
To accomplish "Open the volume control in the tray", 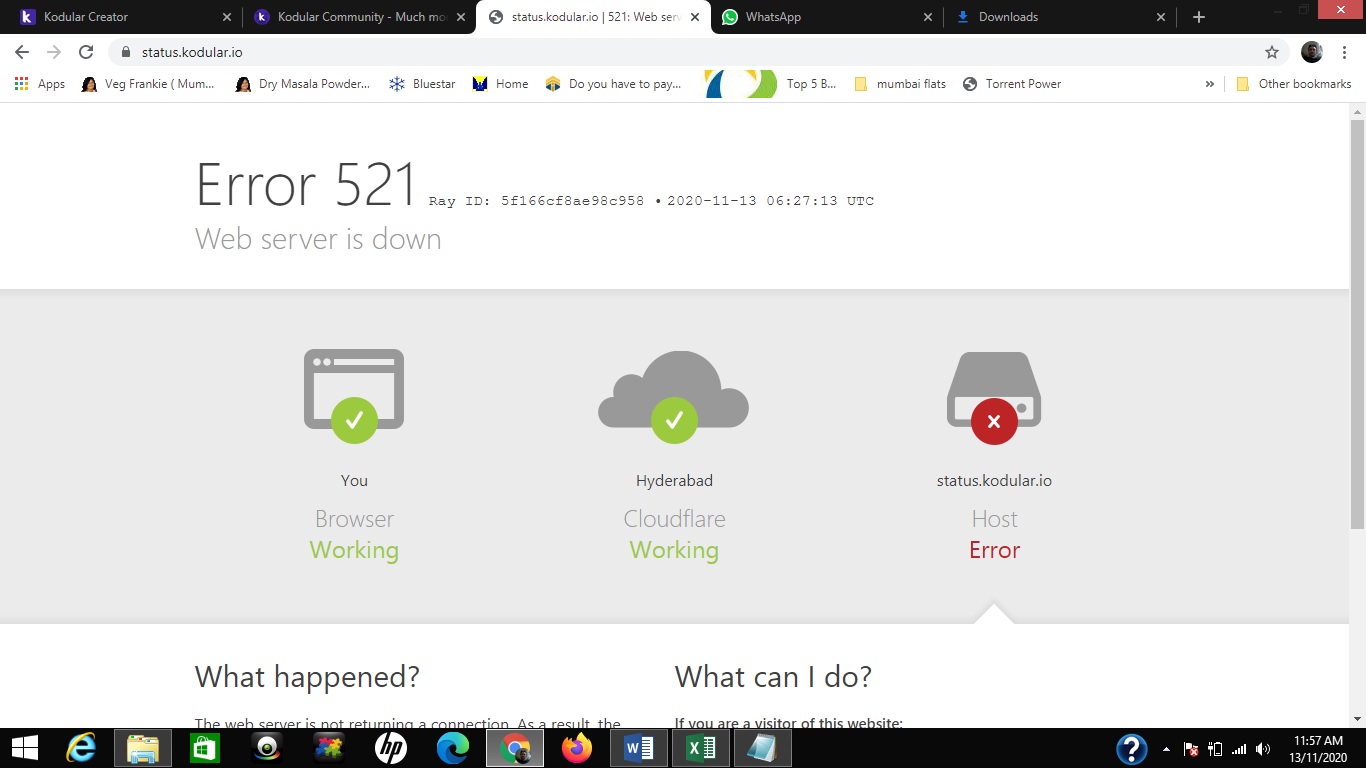I will (x=1264, y=749).
